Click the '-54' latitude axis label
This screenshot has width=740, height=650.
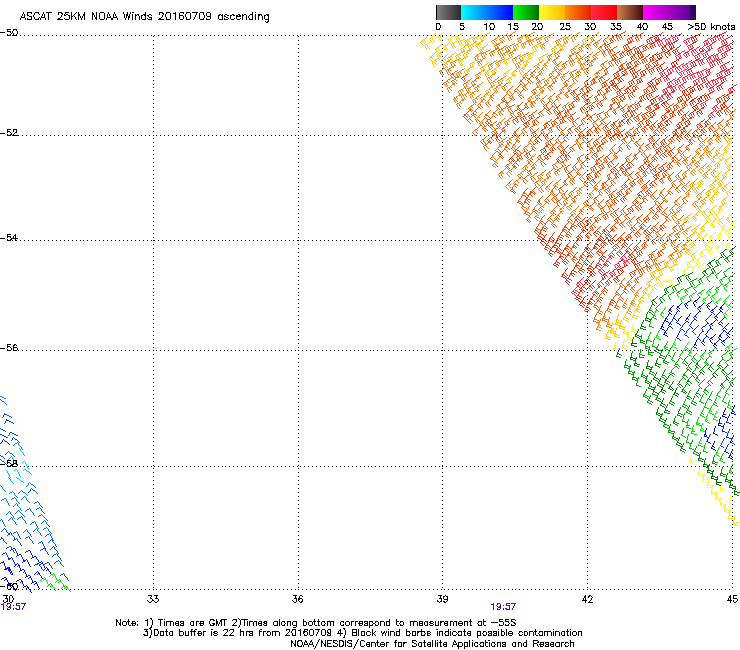pos(9,237)
